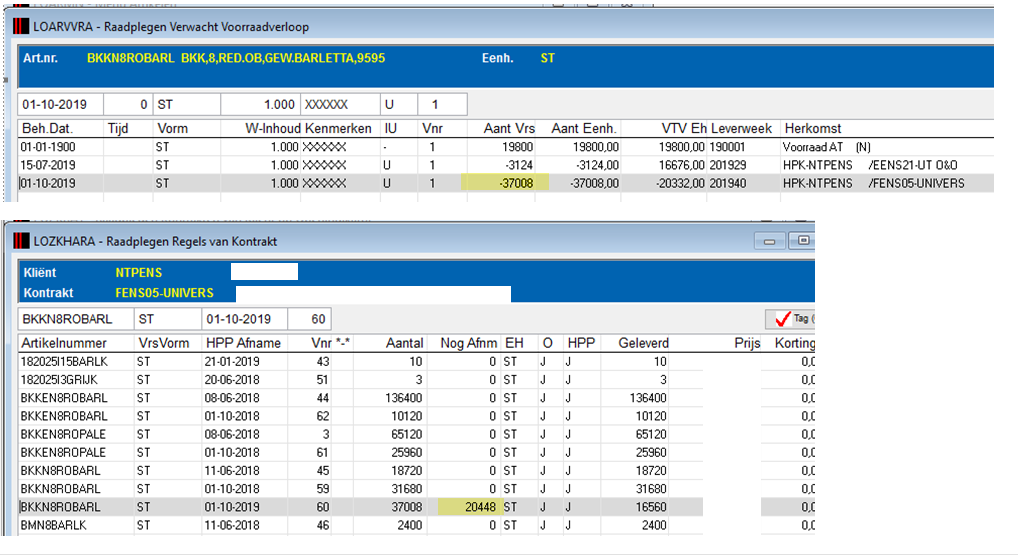Click /FENS05-UNIVERS herkomst entry

(916, 183)
